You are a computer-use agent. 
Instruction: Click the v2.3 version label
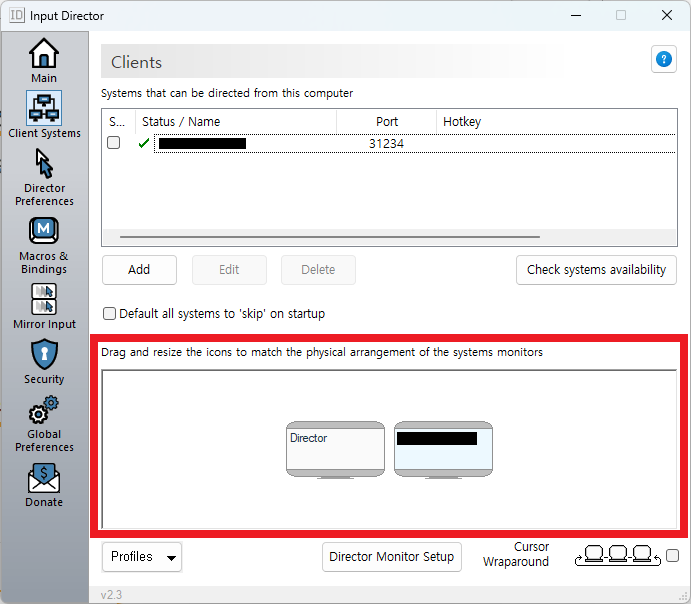point(111,595)
